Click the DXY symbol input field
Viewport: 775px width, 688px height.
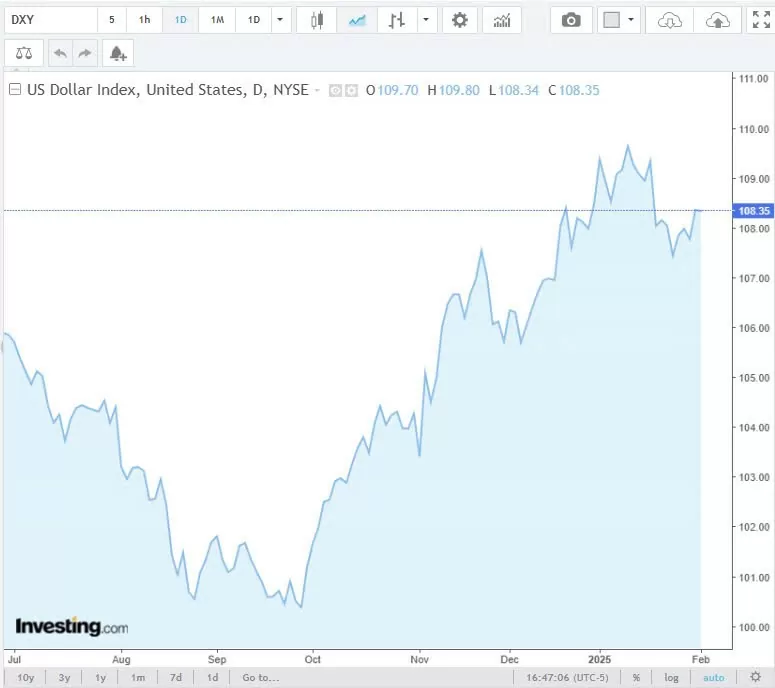[x=51, y=20]
